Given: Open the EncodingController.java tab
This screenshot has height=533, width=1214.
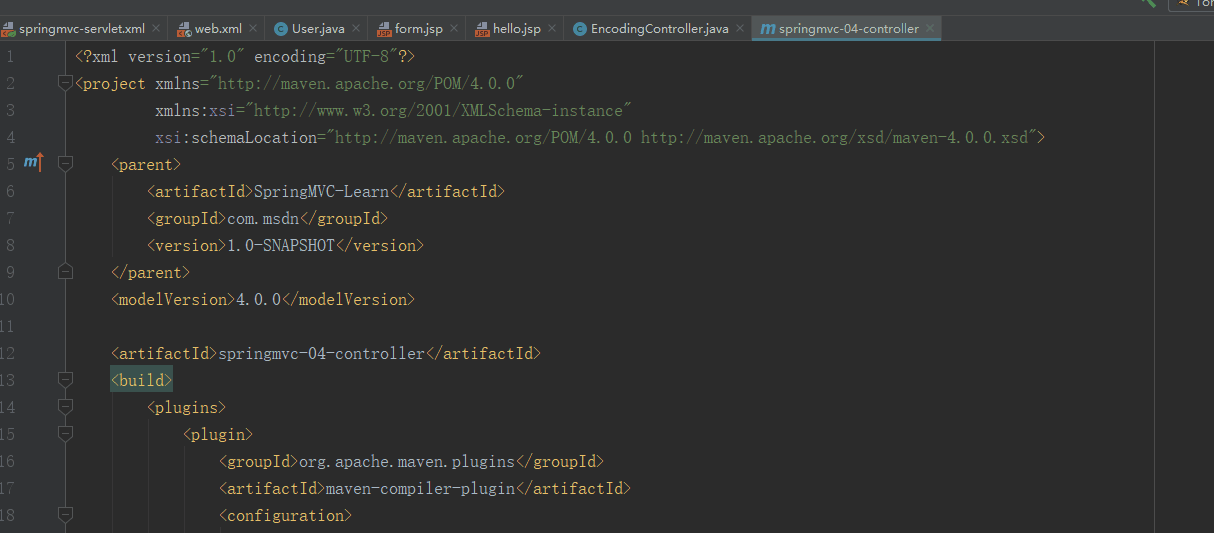Looking at the screenshot, I should (659, 29).
